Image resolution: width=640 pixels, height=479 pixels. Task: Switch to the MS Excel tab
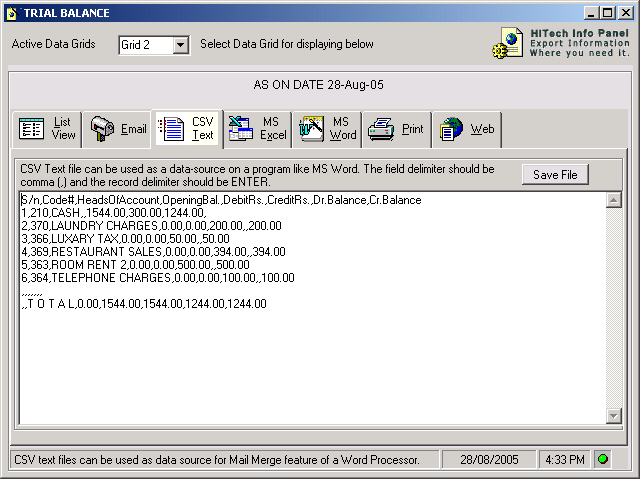tap(257, 129)
